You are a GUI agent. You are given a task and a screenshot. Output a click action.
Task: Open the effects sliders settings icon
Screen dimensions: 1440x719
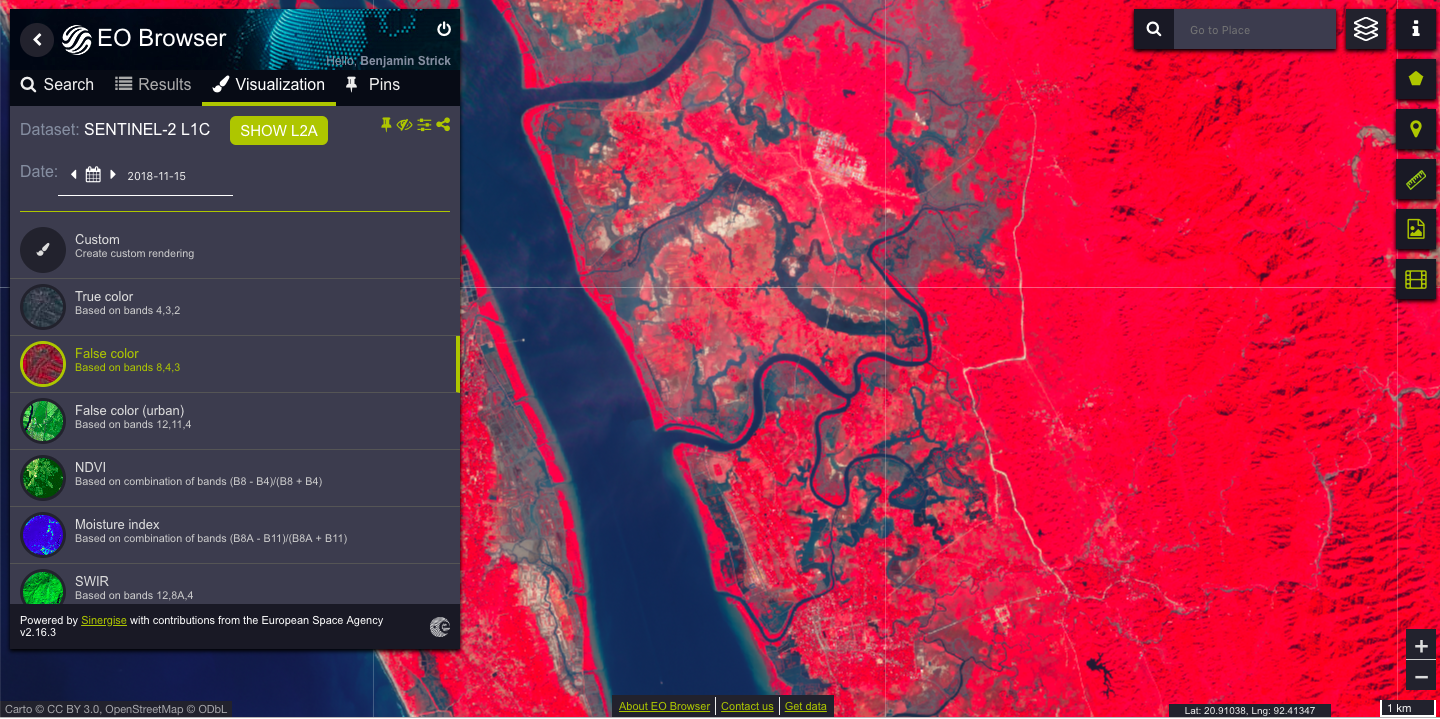tap(425, 125)
